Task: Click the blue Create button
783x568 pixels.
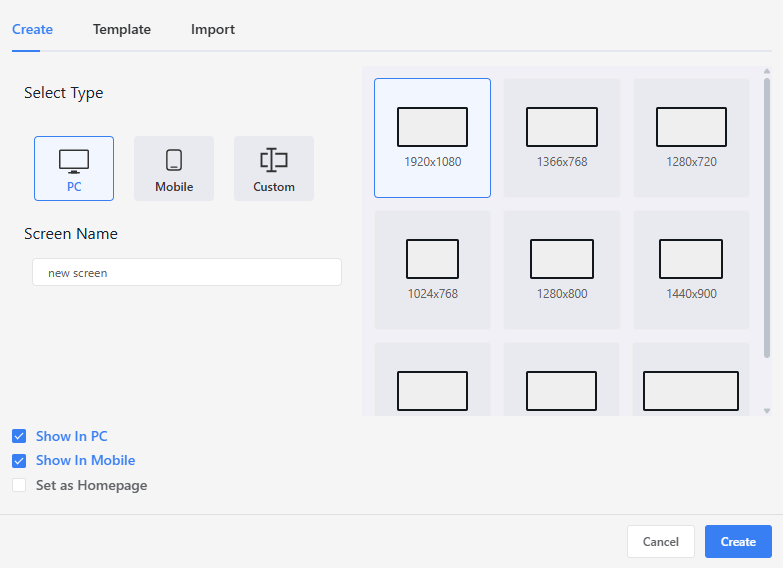Action: click(738, 541)
